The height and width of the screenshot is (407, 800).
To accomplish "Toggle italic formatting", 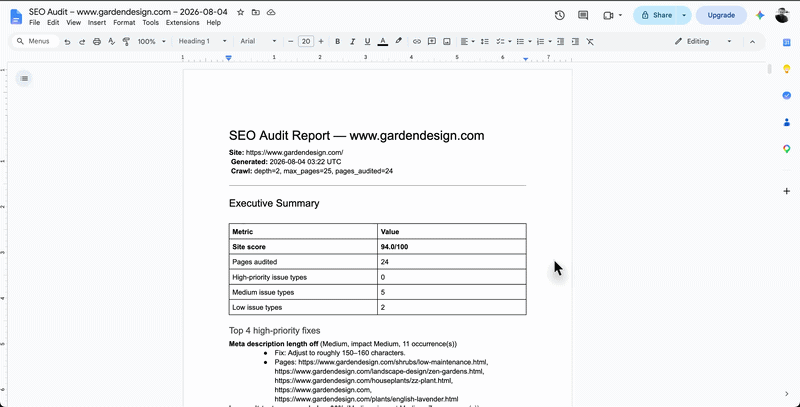I will coord(352,42).
